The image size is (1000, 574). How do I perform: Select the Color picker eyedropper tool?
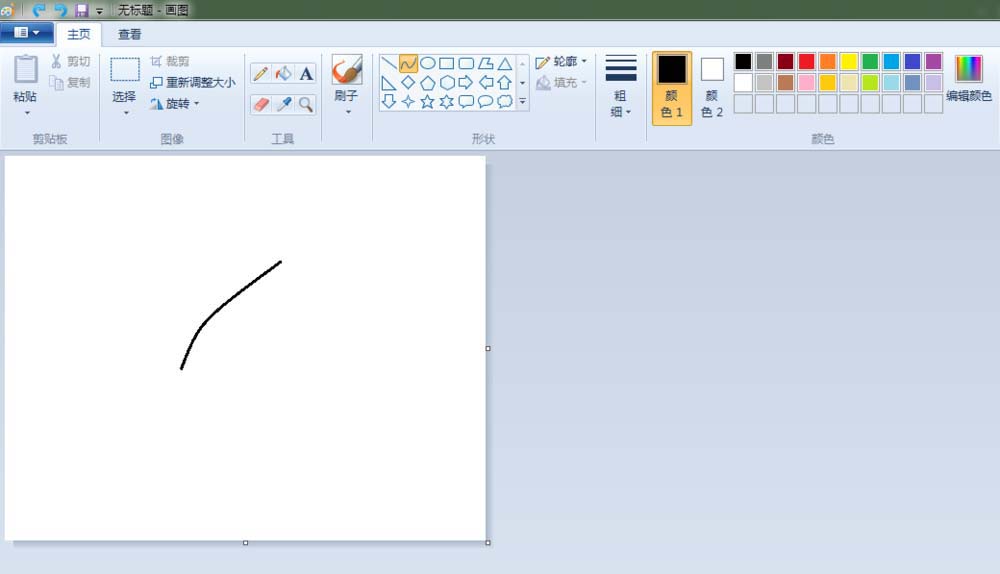[284, 104]
